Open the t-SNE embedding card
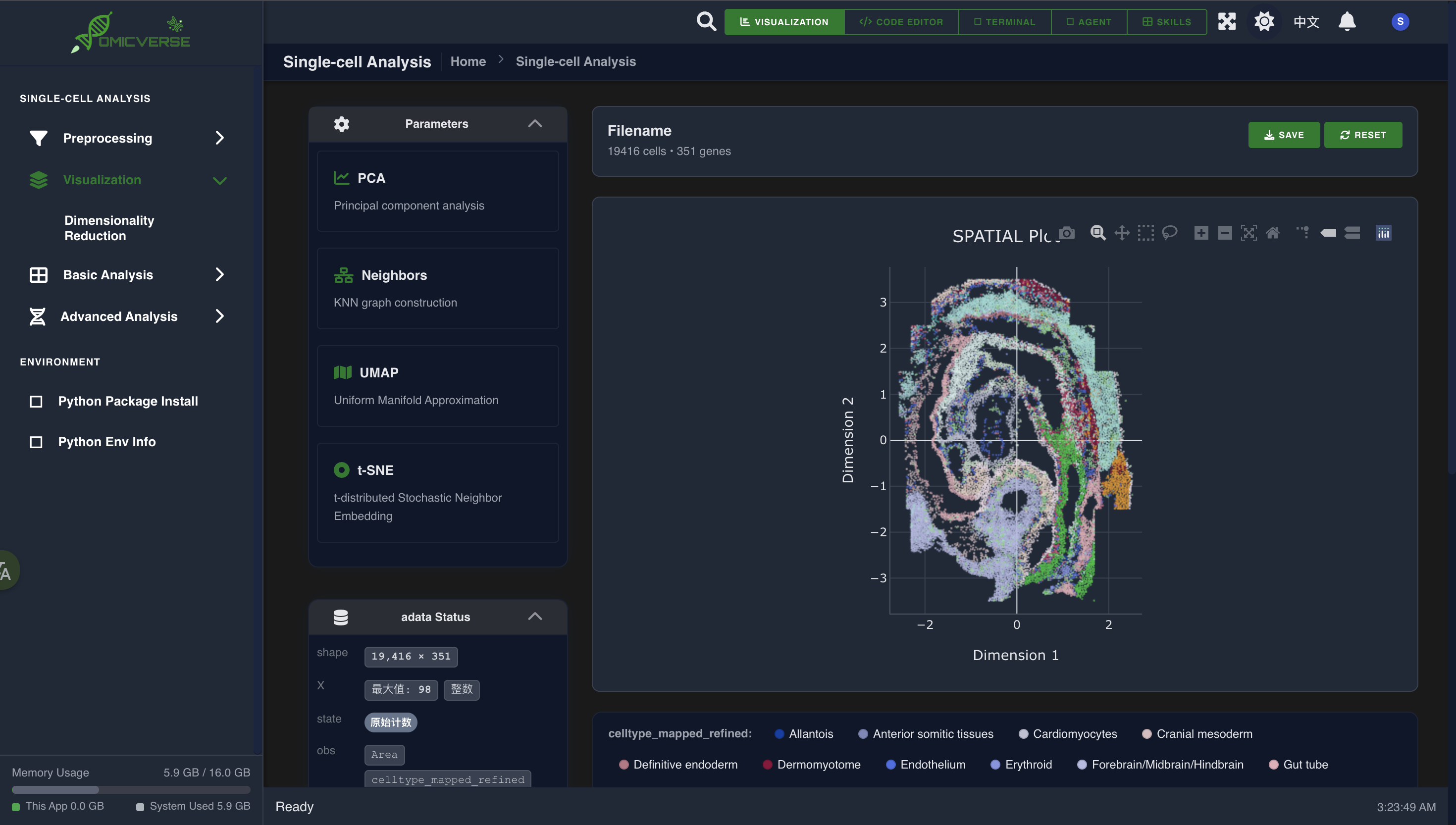 pos(437,492)
